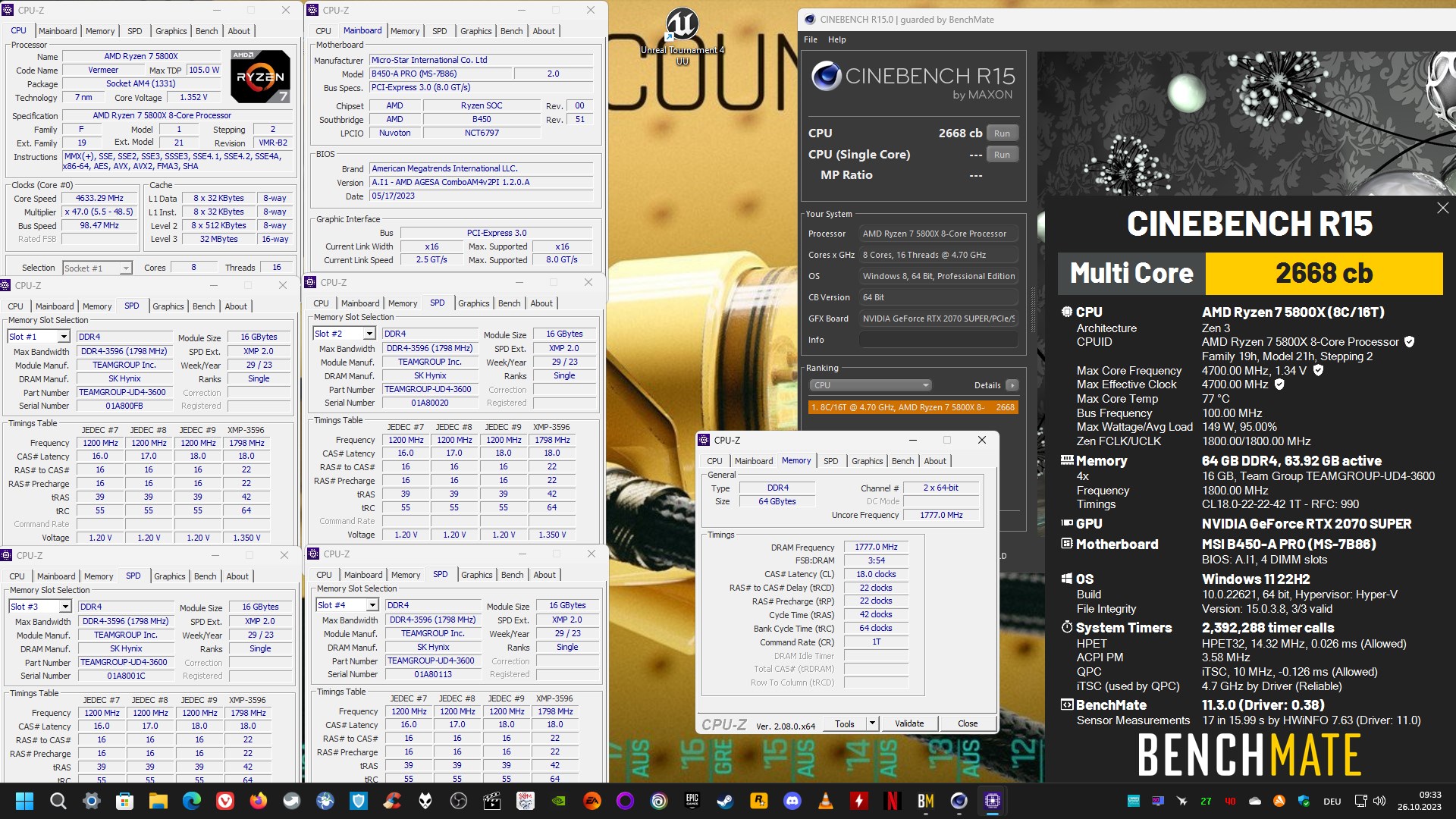Run the Cinebench CPU test
Image resolution: width=1456 pixels, height=819 pixels.
[1002, 133]
